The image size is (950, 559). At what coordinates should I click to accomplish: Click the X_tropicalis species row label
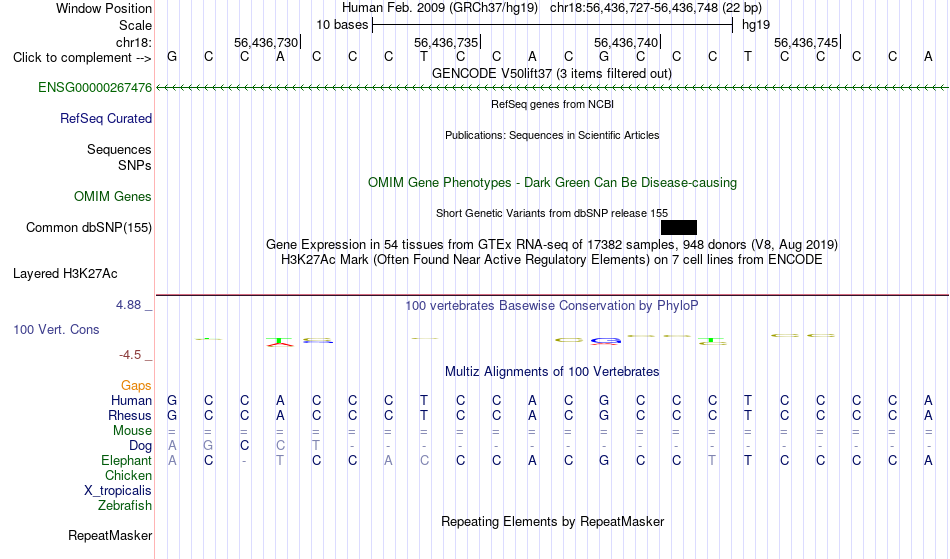[118, 491]
